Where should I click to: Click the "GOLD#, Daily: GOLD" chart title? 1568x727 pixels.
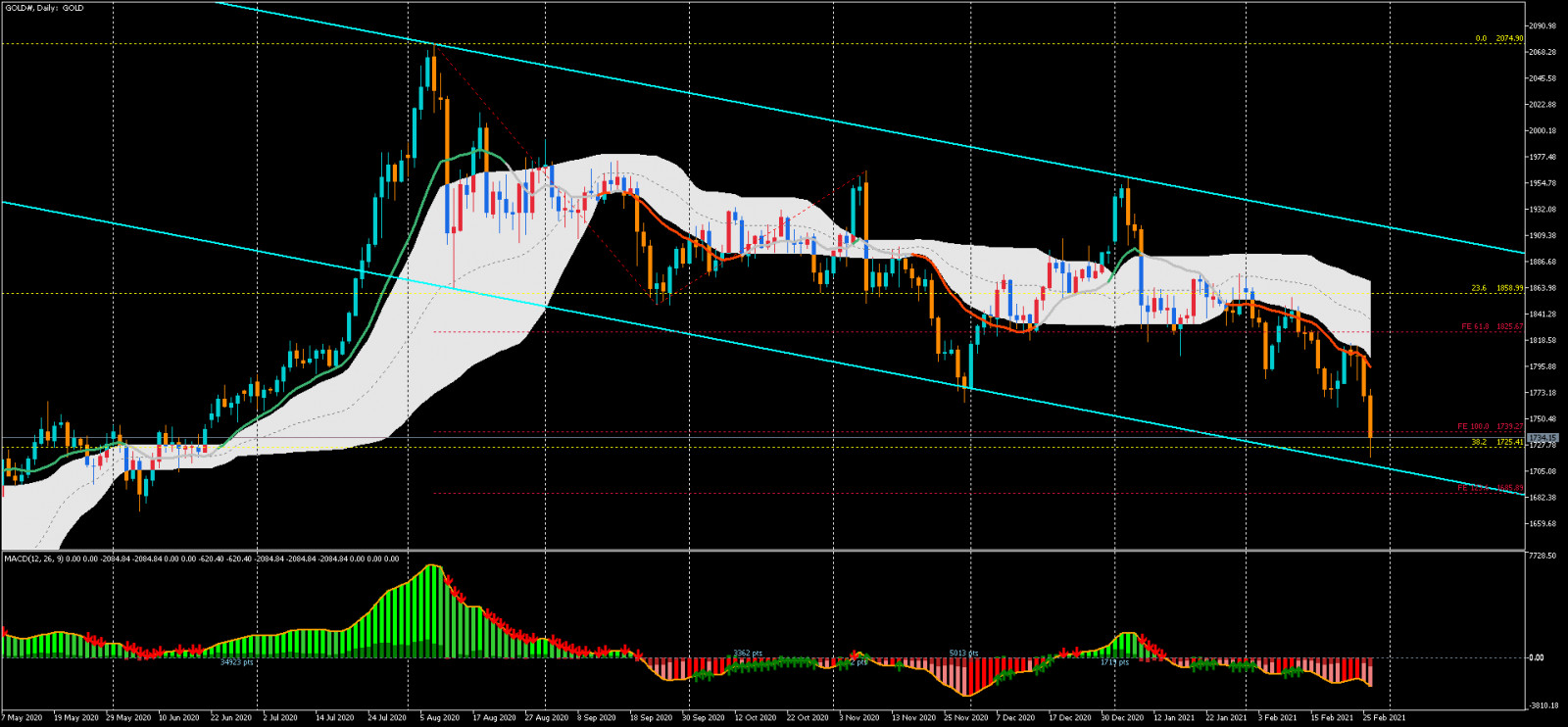pos(44,8)
